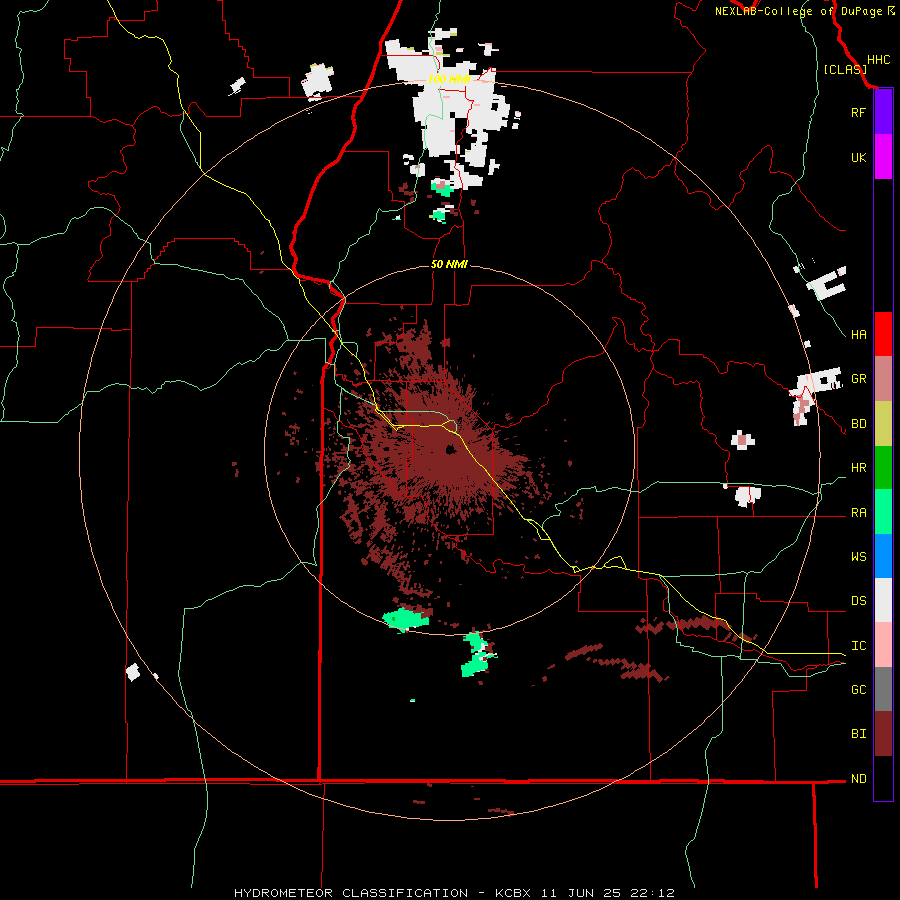900x900 pixels.
Task: Pick the HR green legend swatch
Action: 883,468
